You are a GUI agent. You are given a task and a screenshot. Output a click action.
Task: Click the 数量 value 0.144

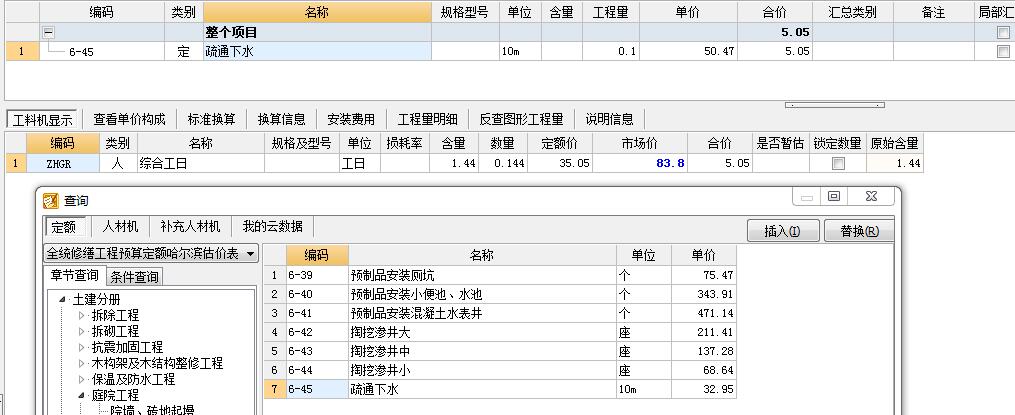503,164
